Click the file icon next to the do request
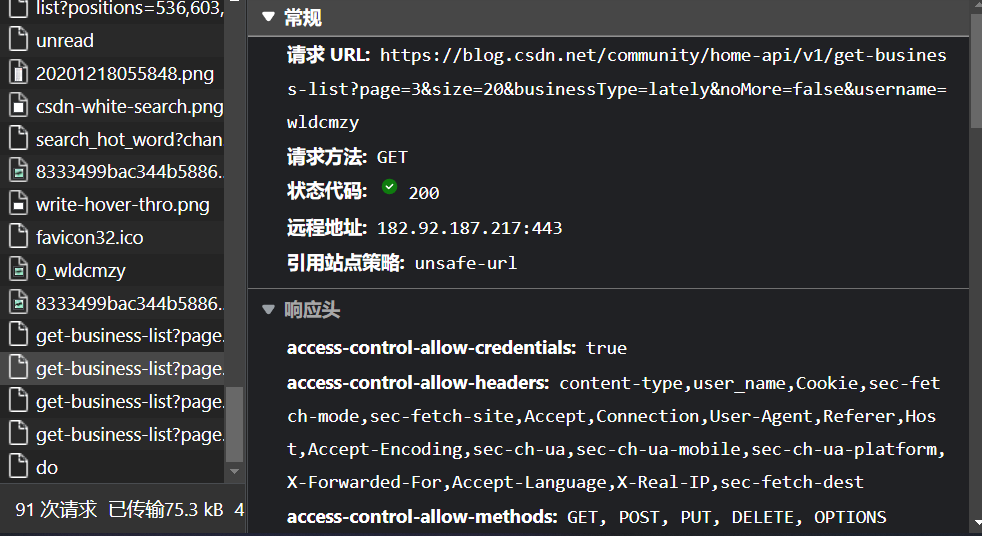 click(x=18, y=467)
